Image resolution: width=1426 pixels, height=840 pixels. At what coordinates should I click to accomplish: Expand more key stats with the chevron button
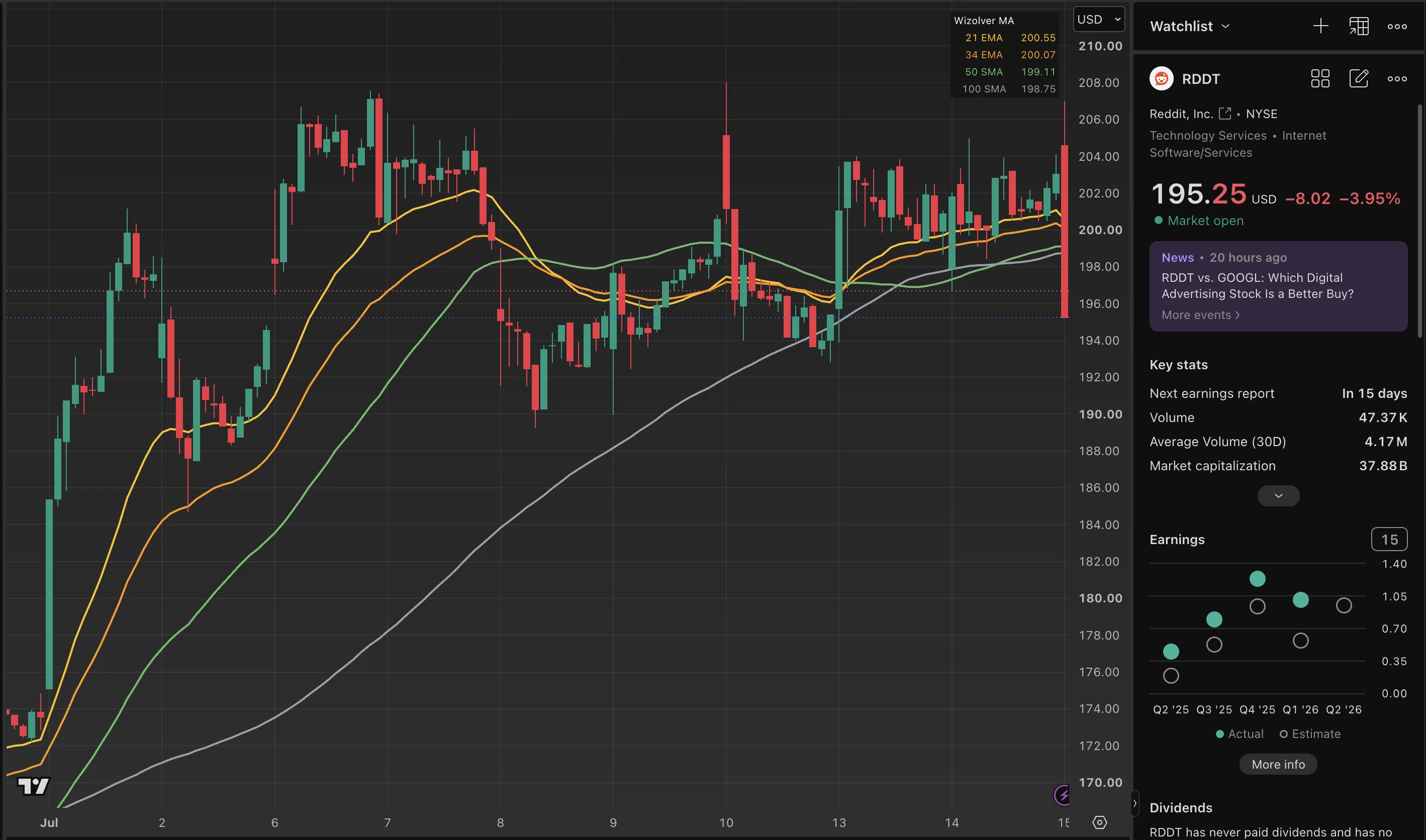coord(1278,496)
